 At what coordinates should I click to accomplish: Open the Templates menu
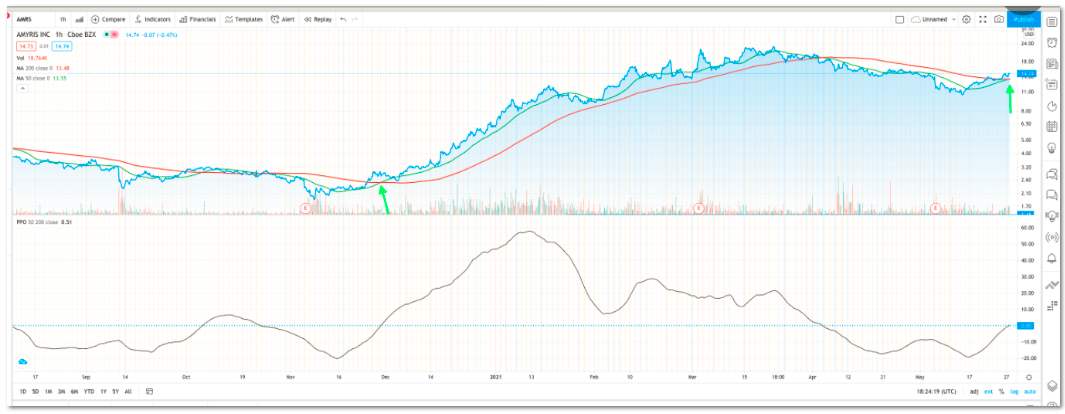click(243, 19)
